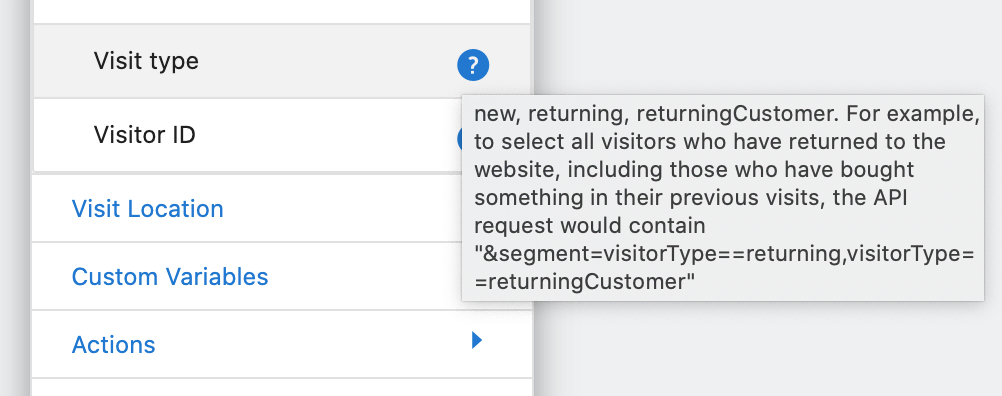Click the blank row below Actions
1002x396 pixels.
pos(282,388)
